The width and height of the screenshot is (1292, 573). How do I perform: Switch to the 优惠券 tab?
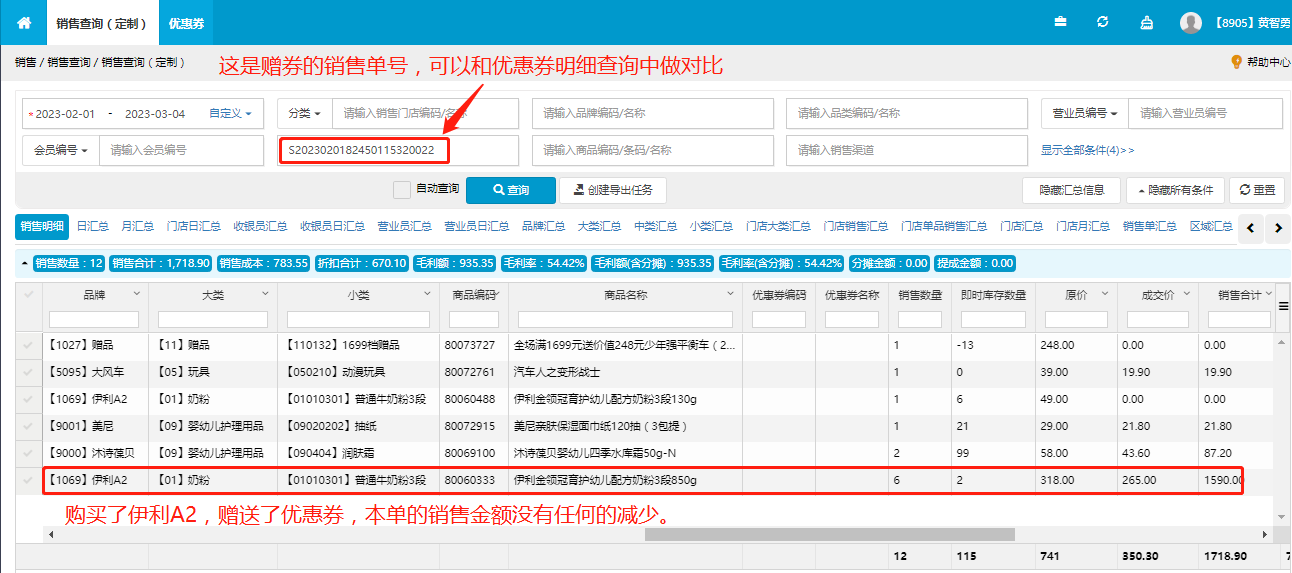[186, 23]
